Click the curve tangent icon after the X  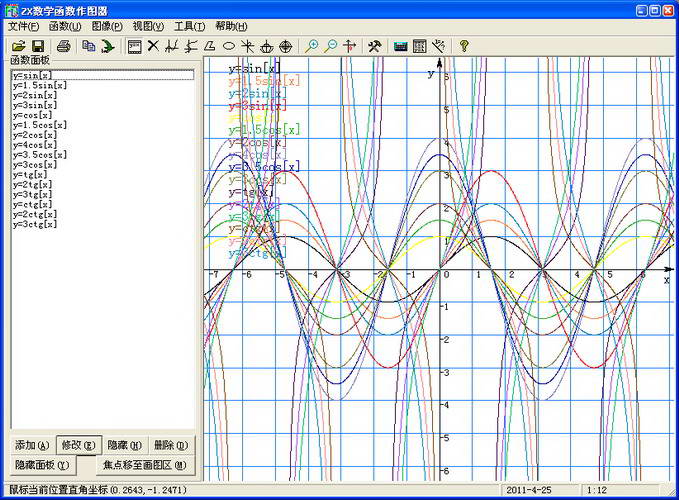coord(172,46)
